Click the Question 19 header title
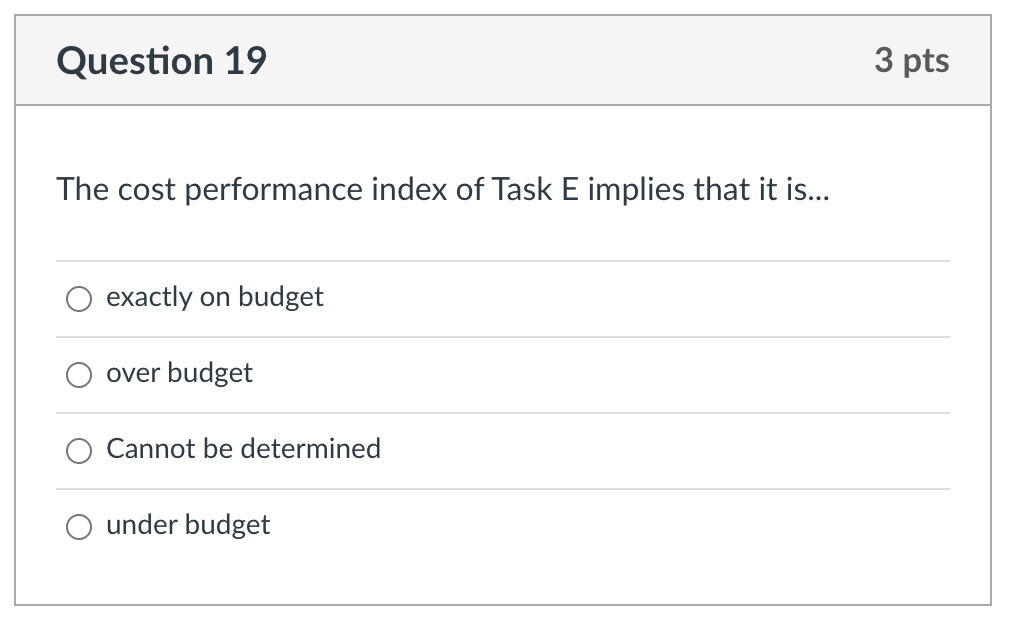This screenshot has width=1020, height=630. (x=162, y=61)
